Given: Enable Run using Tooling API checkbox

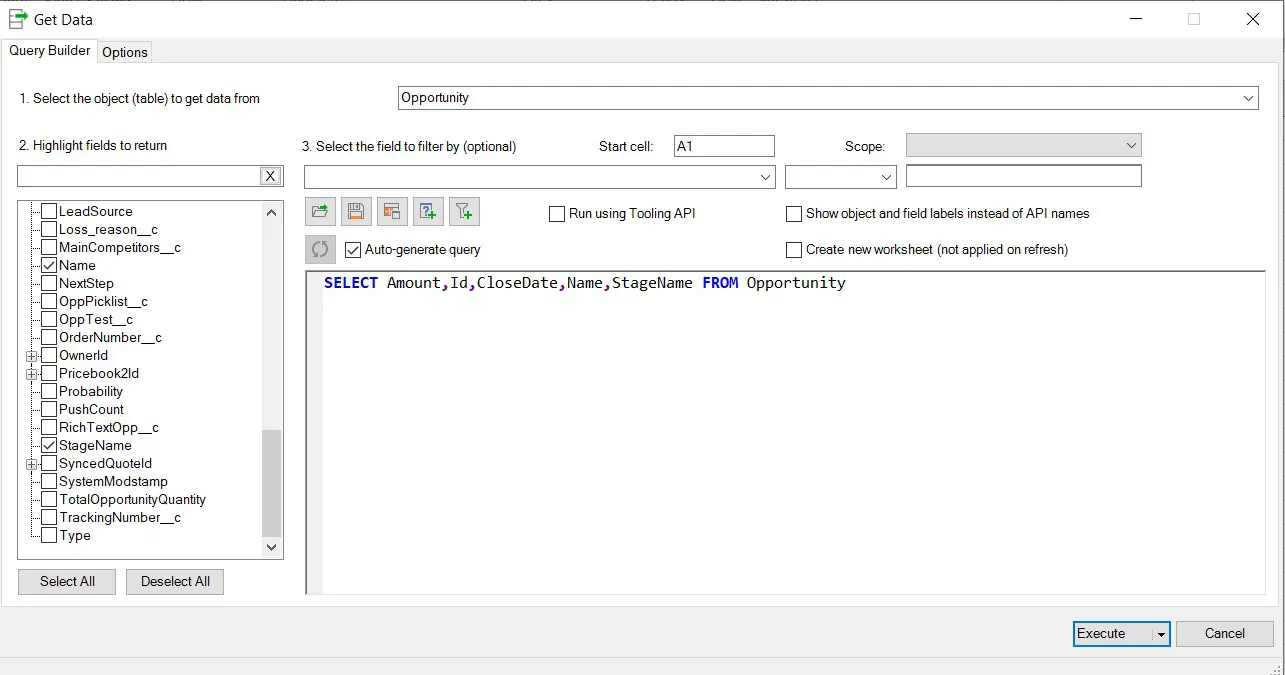Looking at the screenshot, I should pos(557,214).
